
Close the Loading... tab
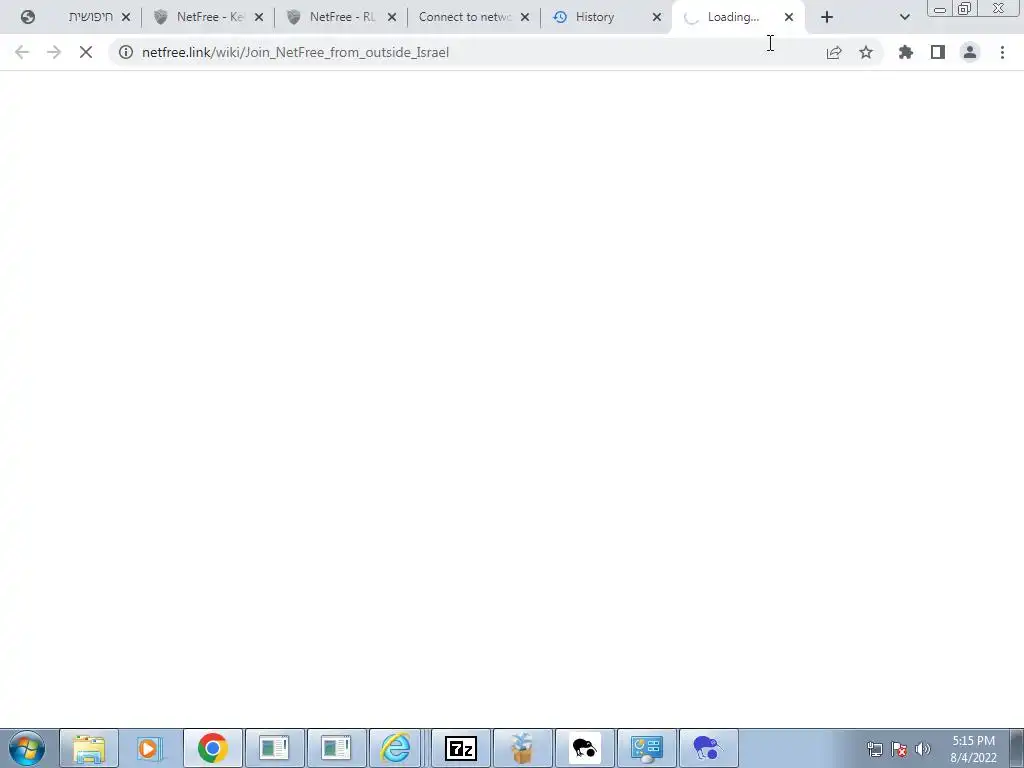(x=789, y=18)
